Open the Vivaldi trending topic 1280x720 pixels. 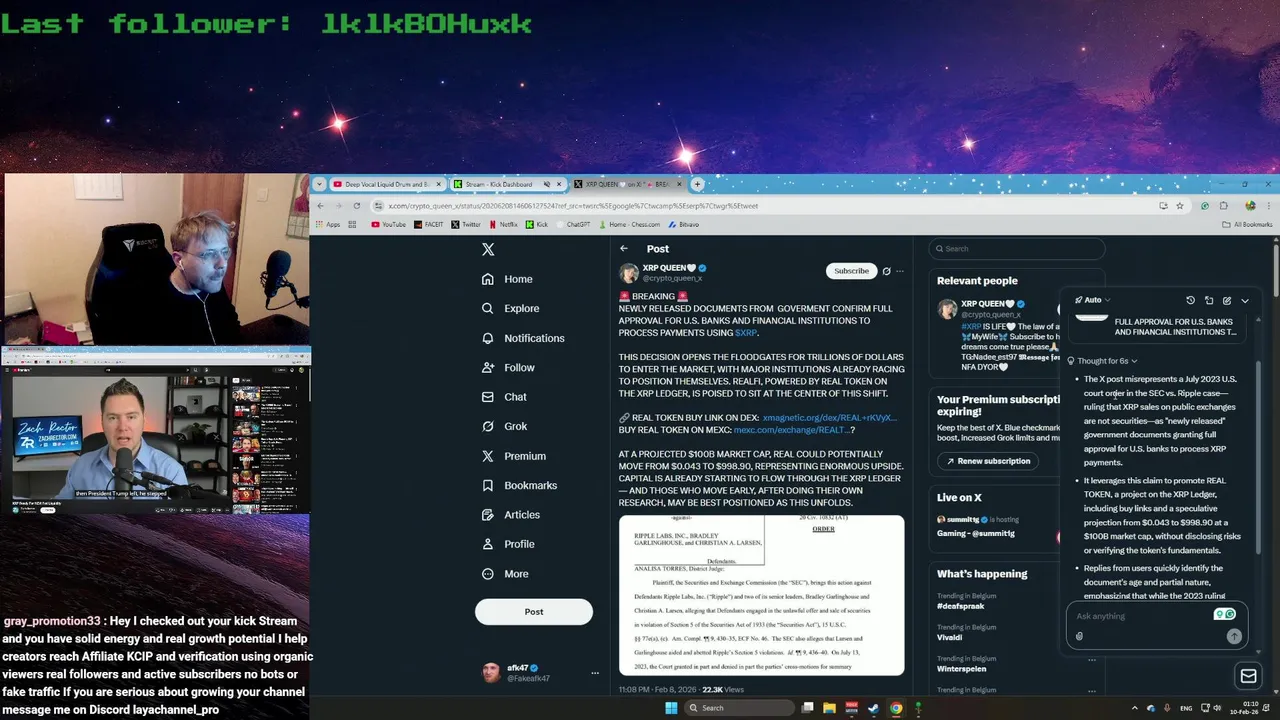click(x=949, y=637)
